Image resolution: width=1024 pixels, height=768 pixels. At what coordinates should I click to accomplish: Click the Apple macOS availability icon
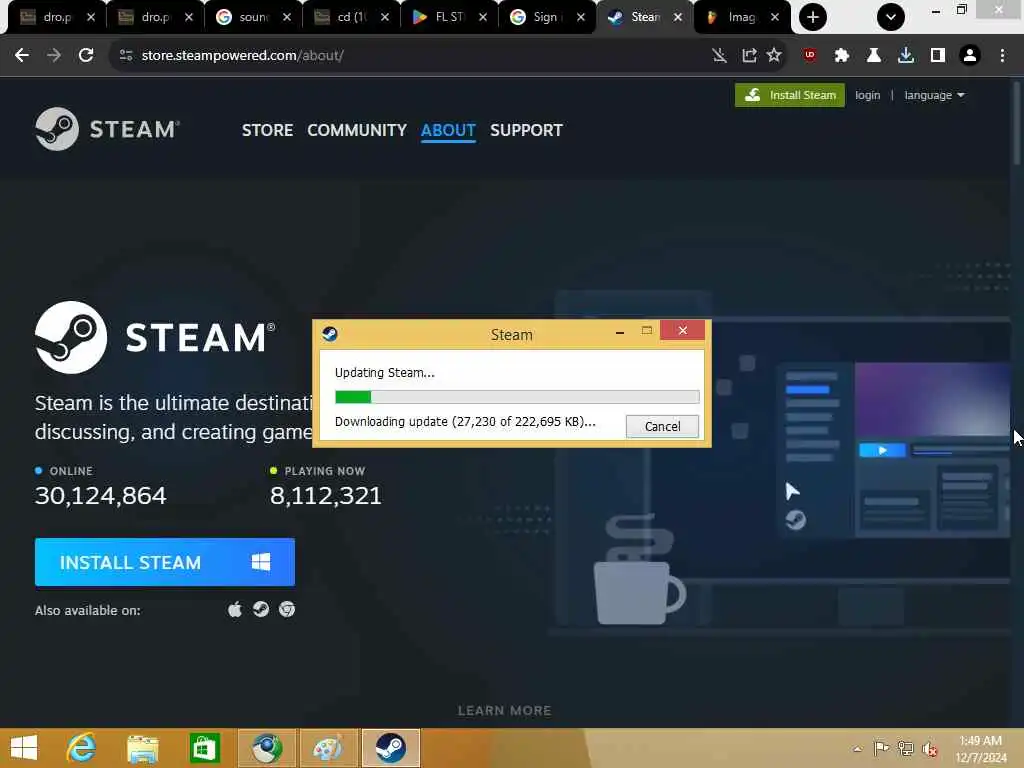pyautogui.click(x=235, y=609)
